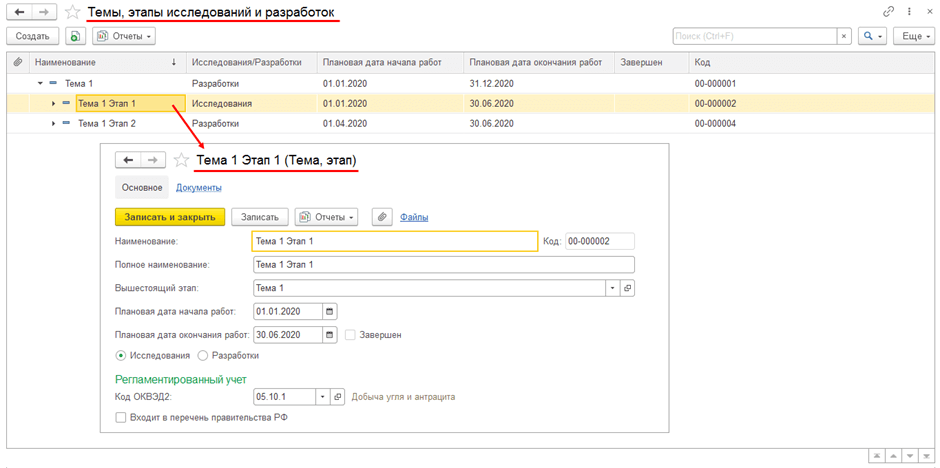Collapse the Тема 1 tree node
This screenshot has width=940, height=468.
(x=40, y=84)
